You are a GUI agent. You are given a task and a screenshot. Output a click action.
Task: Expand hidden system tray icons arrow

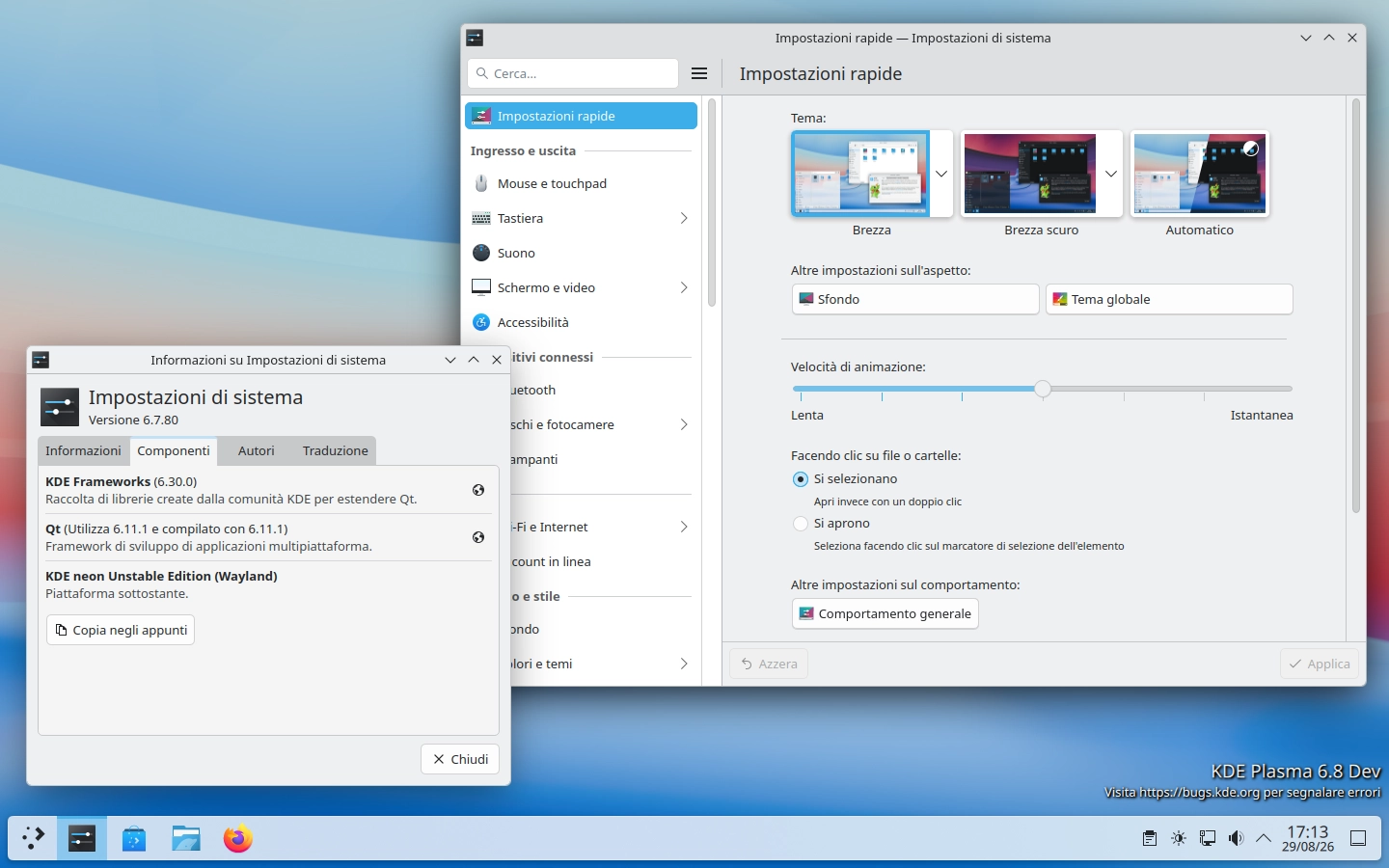point(1264,838)
